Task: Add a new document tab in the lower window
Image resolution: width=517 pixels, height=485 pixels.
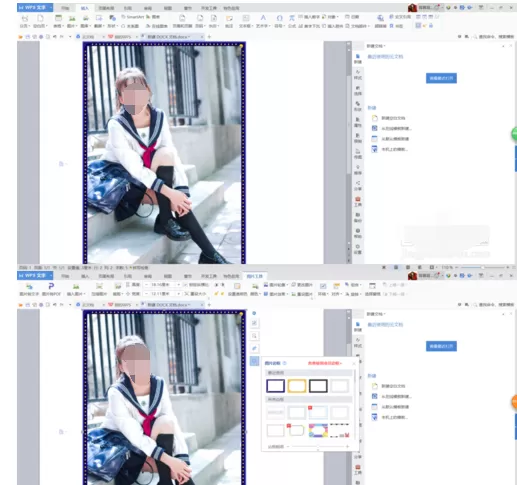Action: pyautogui.click(x=209, y=305)
